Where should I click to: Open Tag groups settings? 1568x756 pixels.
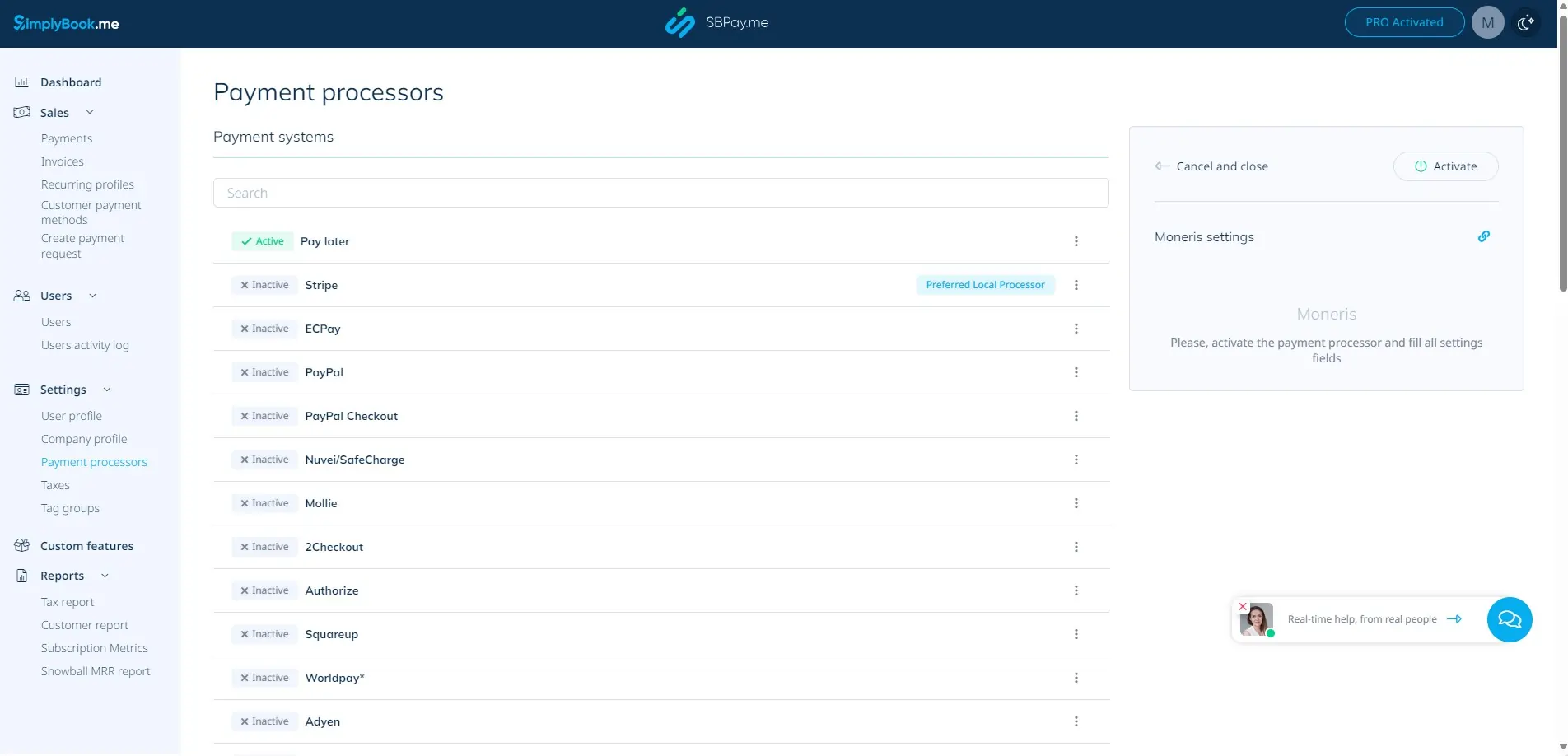(70, 508)
